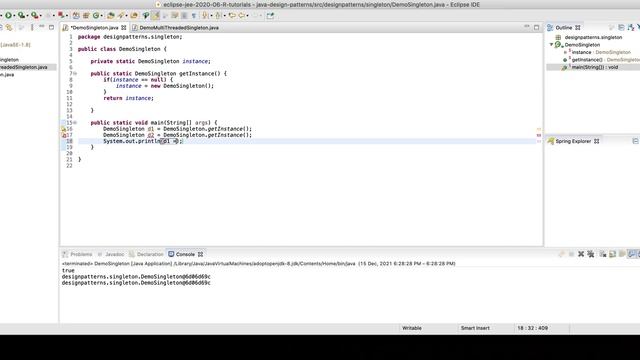This screenshot has height=360, width=640.
Task: Click the 'true' output line in Console
Action: point(68,271)
